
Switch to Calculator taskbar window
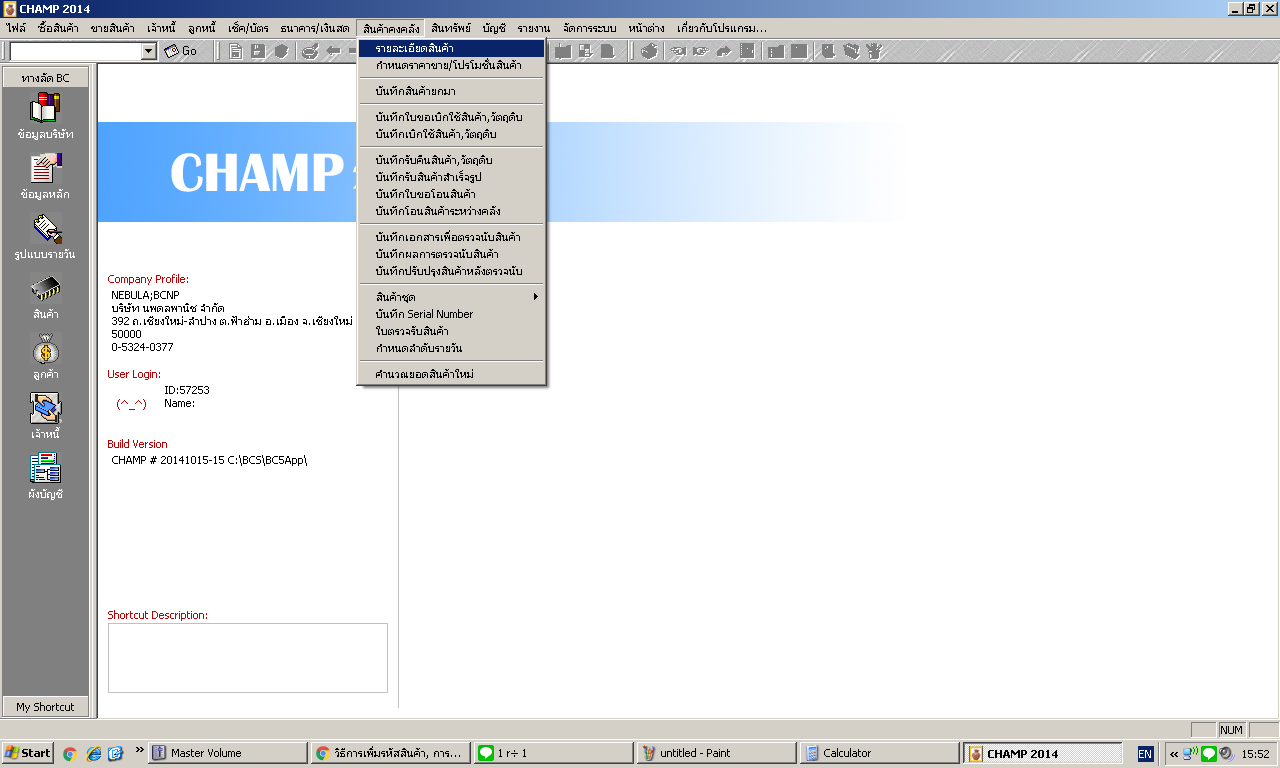[880, 753]
